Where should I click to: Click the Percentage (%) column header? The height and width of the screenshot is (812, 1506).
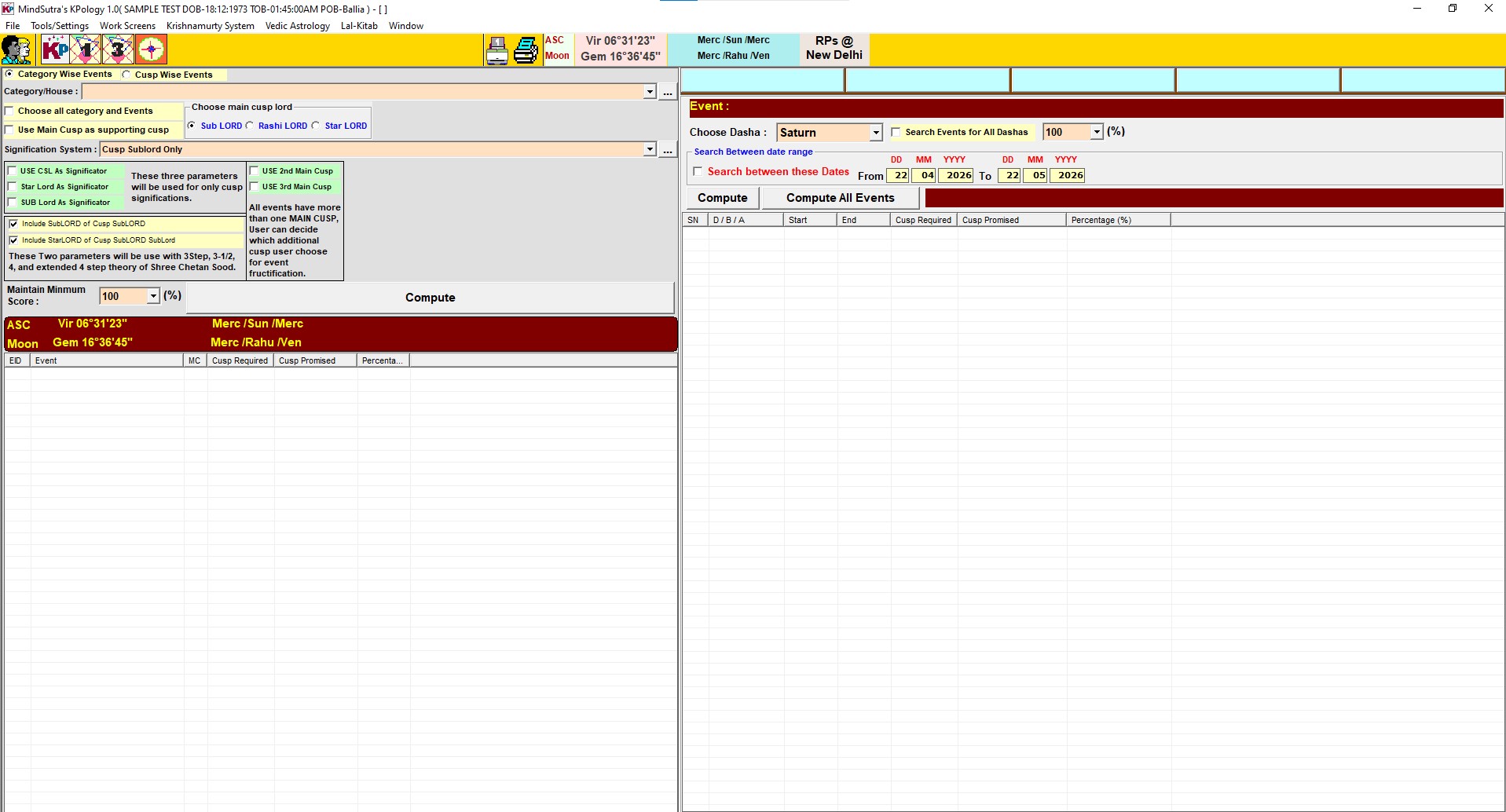[x=1119, y=220]
